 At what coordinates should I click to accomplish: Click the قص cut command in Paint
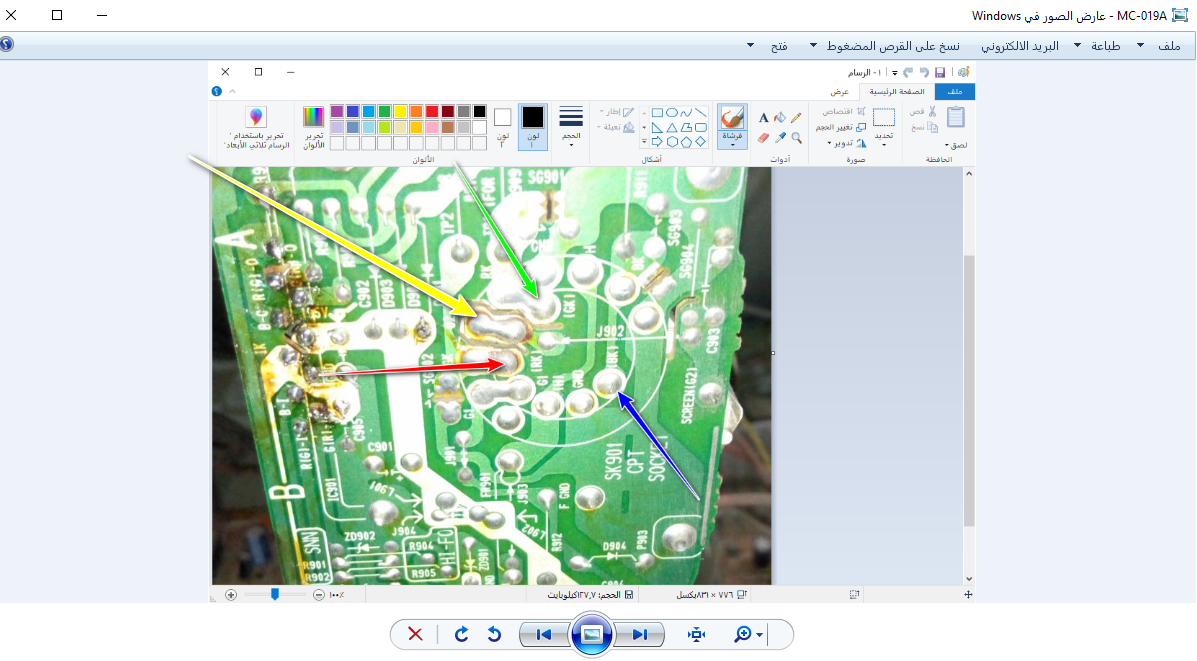click(924, 111)
